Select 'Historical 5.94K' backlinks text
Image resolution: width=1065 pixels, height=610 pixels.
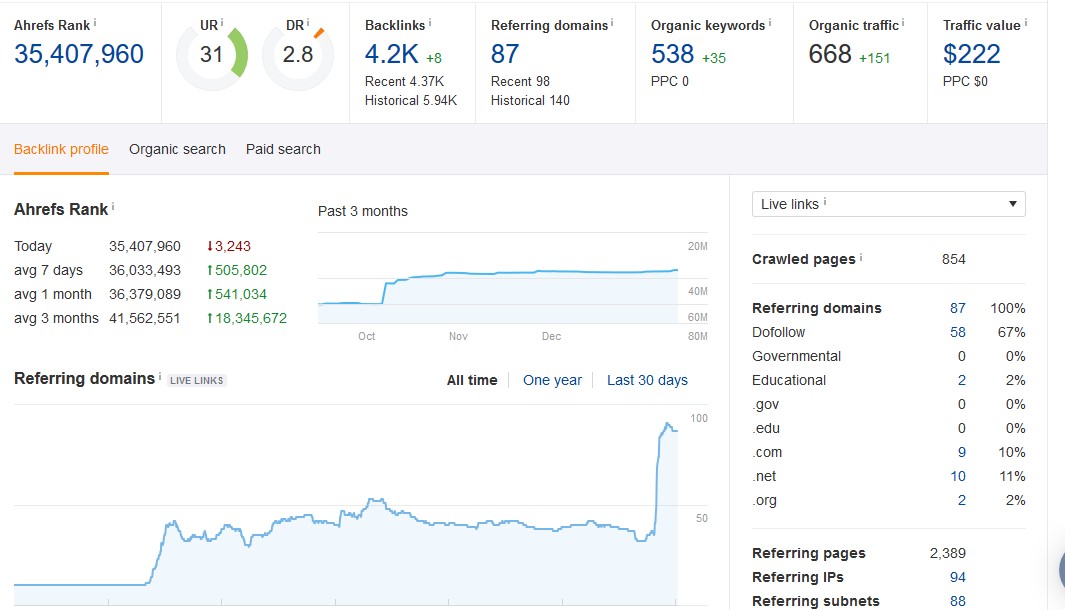(x=411, y=101)
